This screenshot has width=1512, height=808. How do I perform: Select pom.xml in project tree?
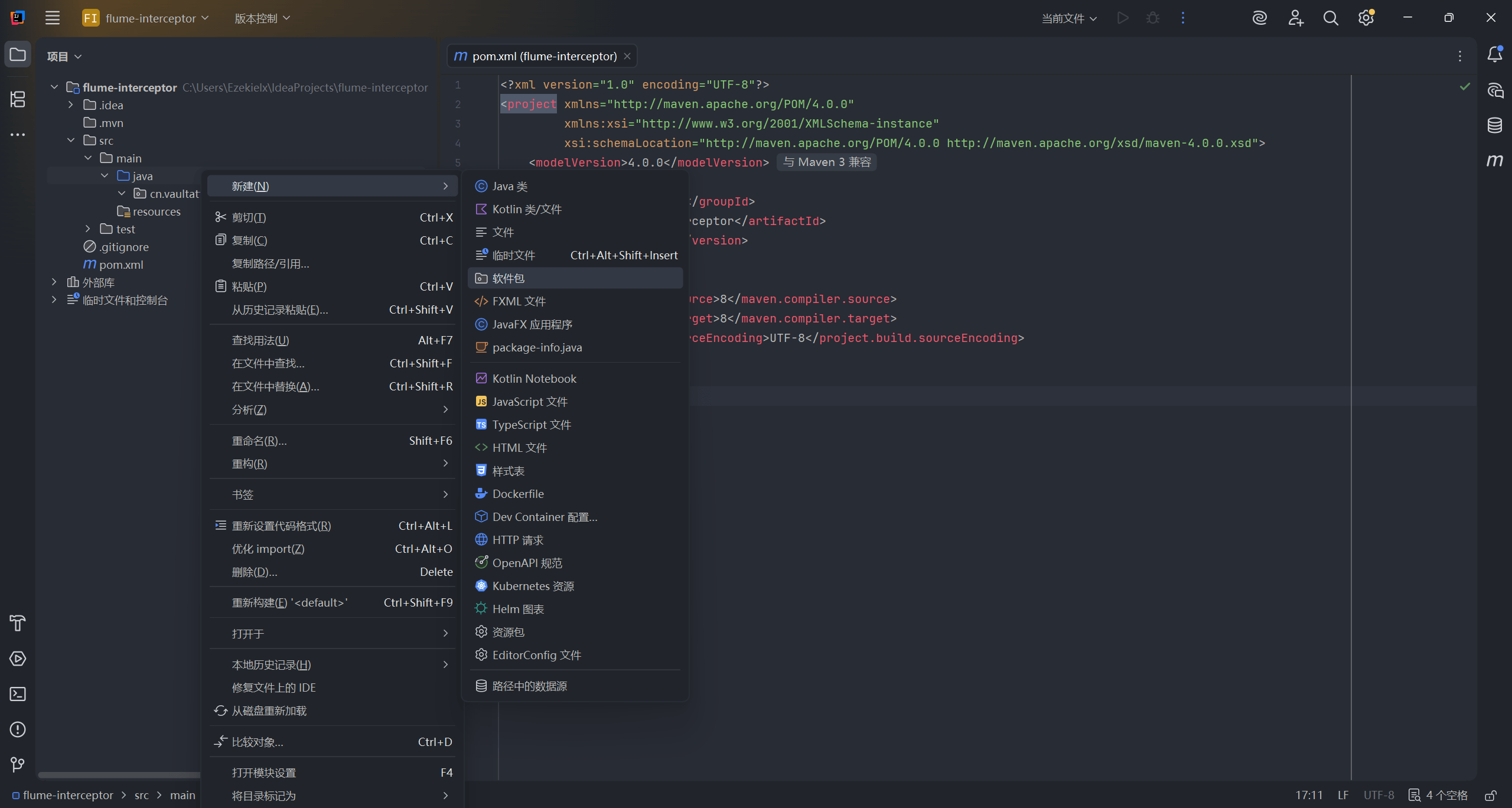121,265
